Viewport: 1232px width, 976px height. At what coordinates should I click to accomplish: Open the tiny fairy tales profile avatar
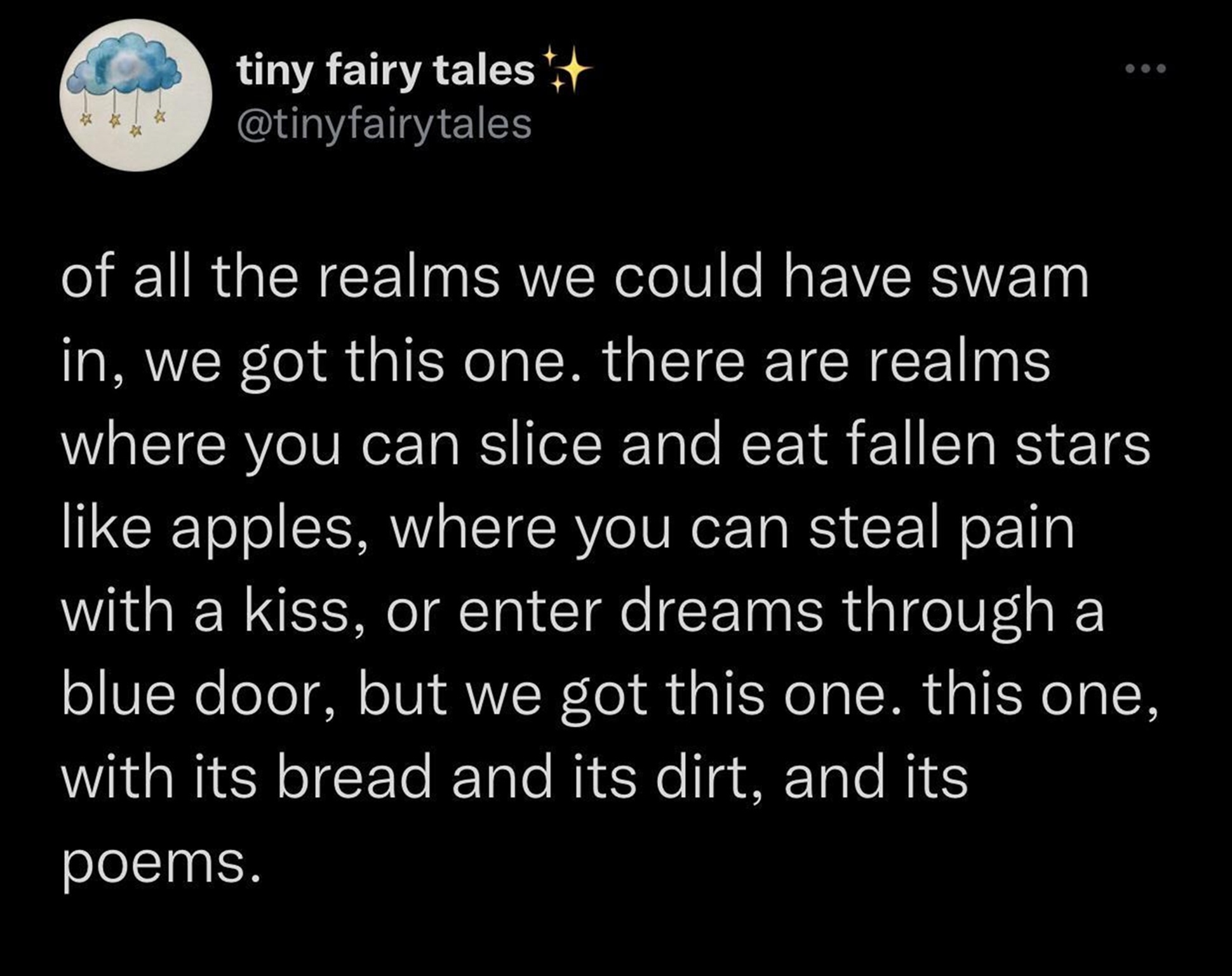click(136, 95)
